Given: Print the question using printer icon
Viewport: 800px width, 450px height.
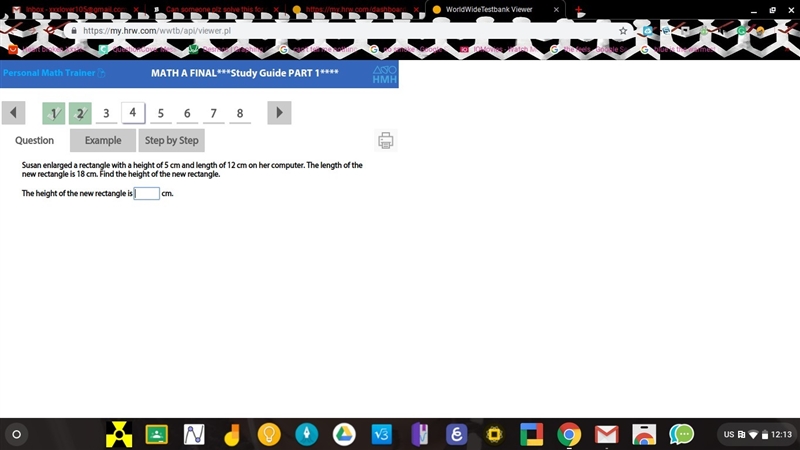Looking at the screenshot, I should 386,140.
